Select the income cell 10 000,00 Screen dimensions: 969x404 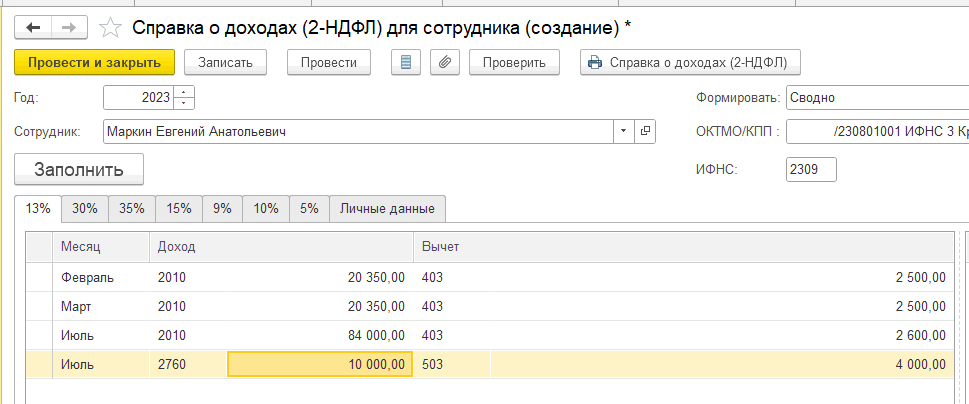(320, 364)
